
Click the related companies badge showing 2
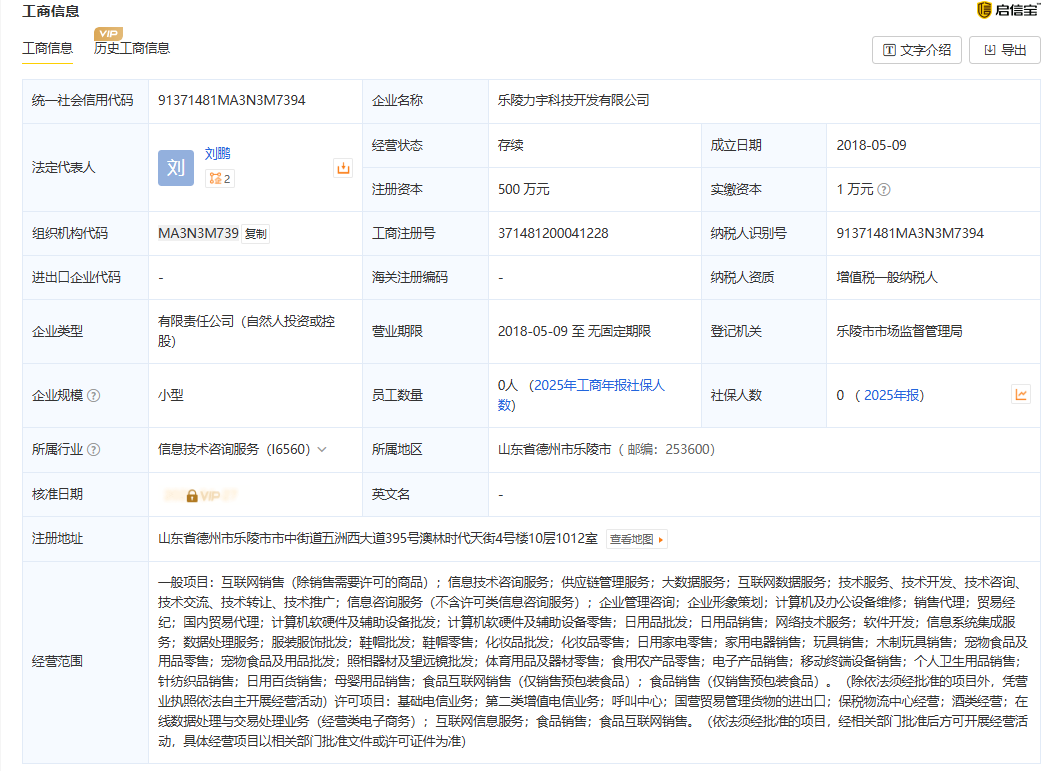tap(220, 179)
